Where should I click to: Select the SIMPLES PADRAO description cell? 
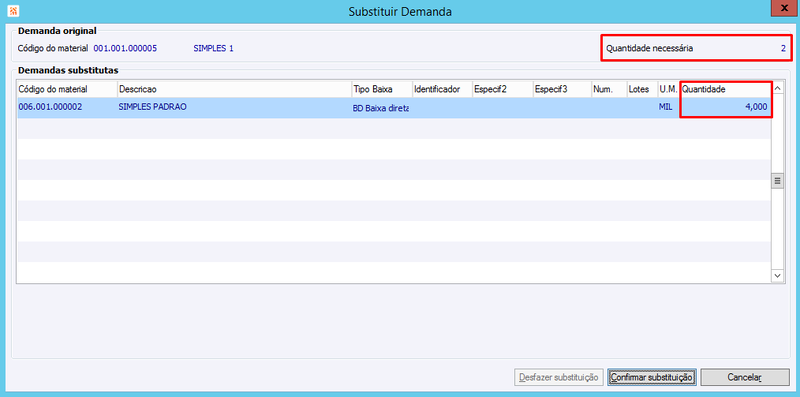pyautogui.click(x=235, y=108)
